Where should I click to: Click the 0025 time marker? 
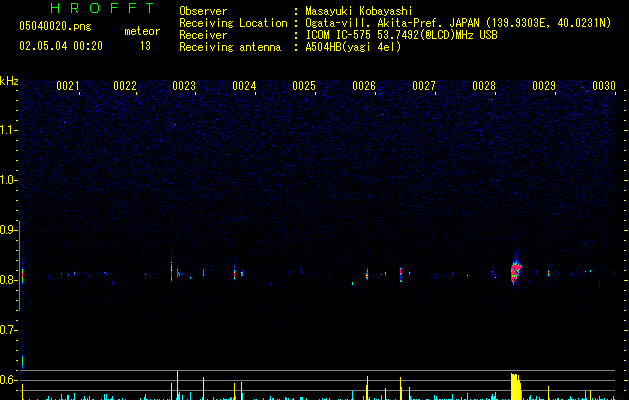tap(304, 86)
